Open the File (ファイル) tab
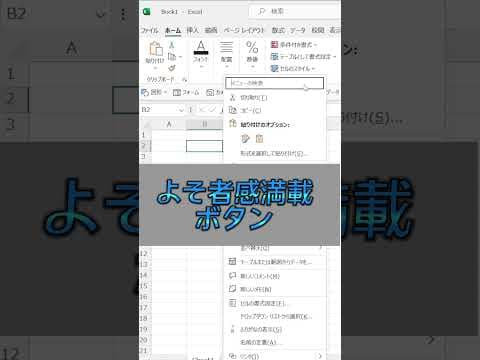 point(149,30)
